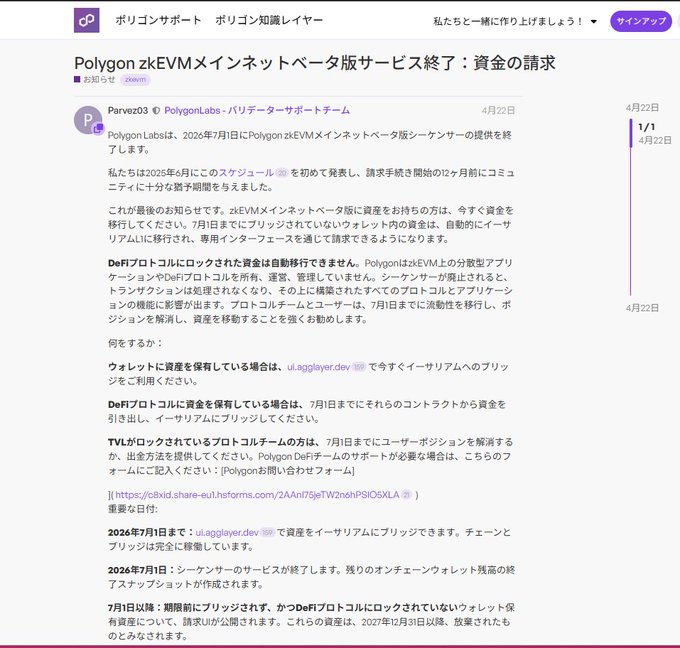This screenshot has width=680, height=648.
Task: Open the スケジュール link
Action: tap(246, 173)
